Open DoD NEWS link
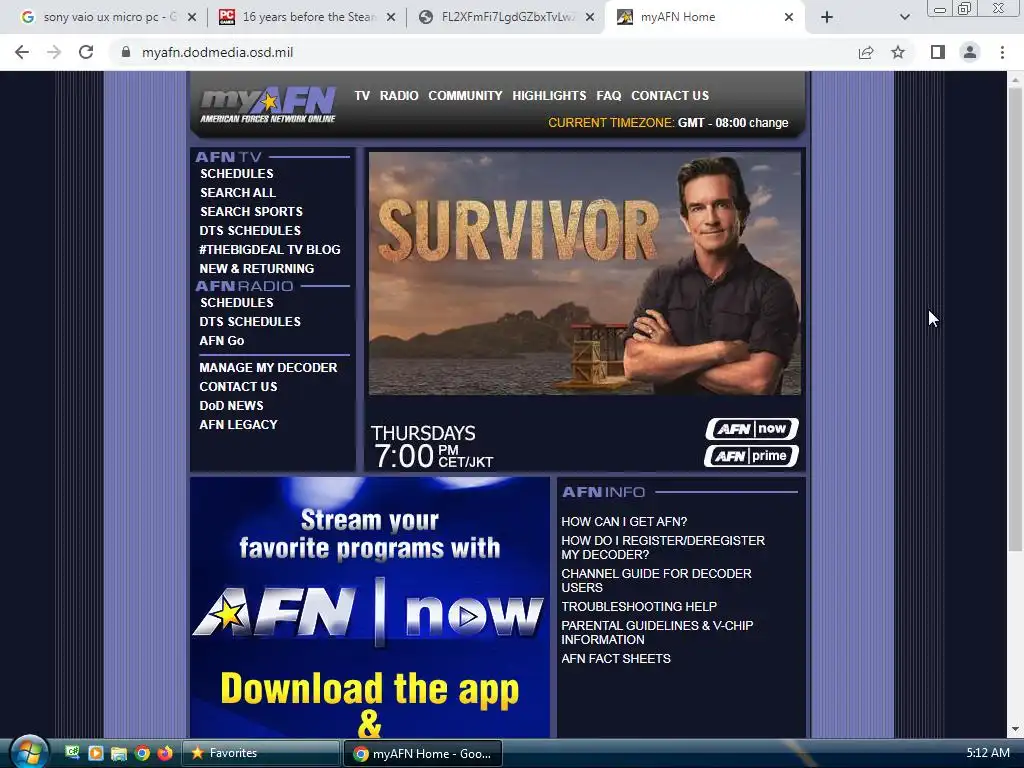Image resolution: width=1024 pixels, height=768 pixels. coord(231,406)
